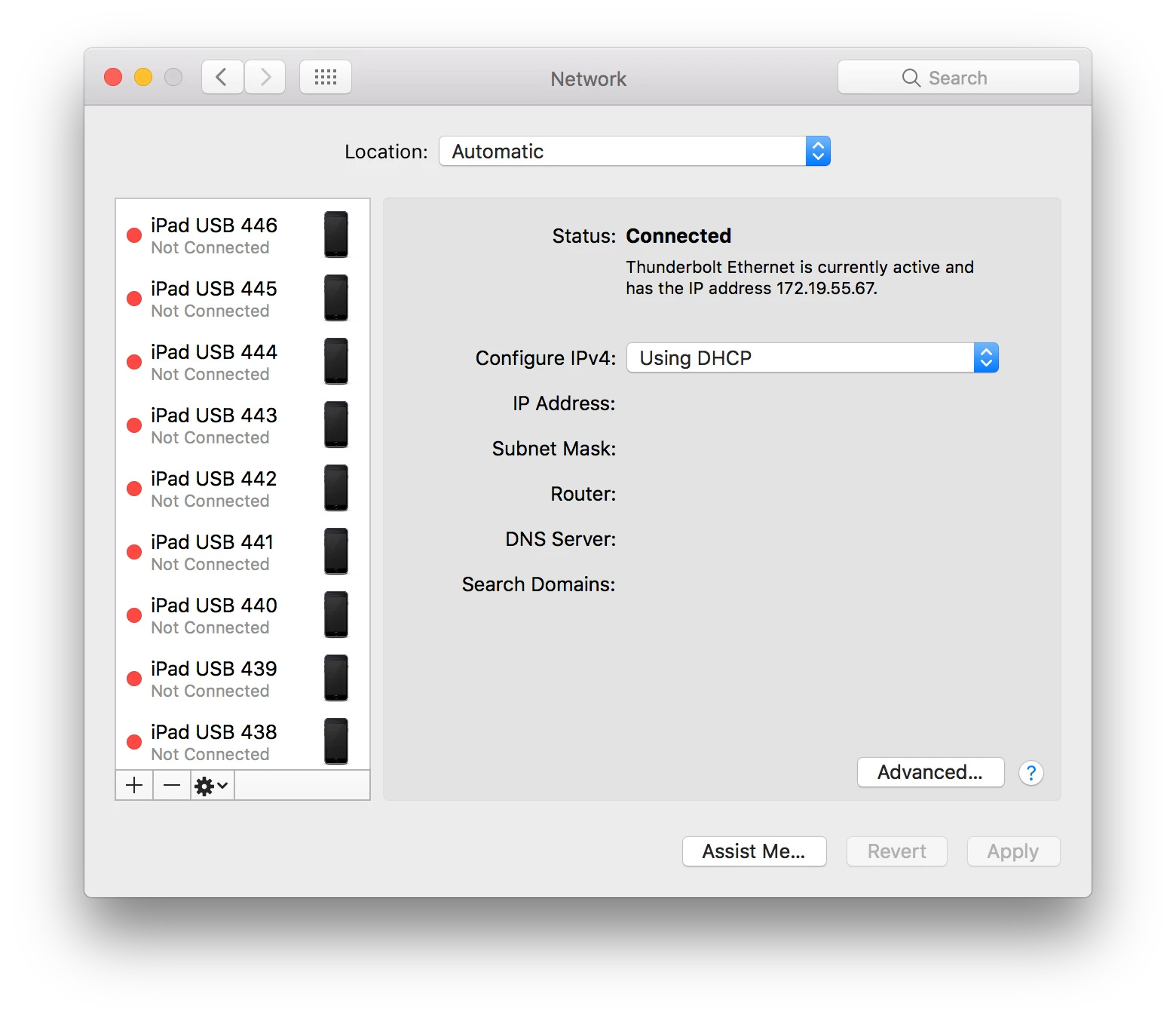1176x1018 pixels.
Task: Select iPad USB 445 service name
Action: tap(214, 289)
